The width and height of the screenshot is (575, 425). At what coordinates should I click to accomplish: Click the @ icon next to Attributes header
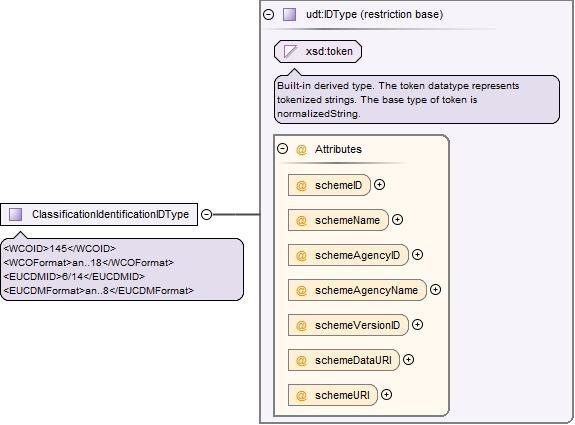pos(301,150)
